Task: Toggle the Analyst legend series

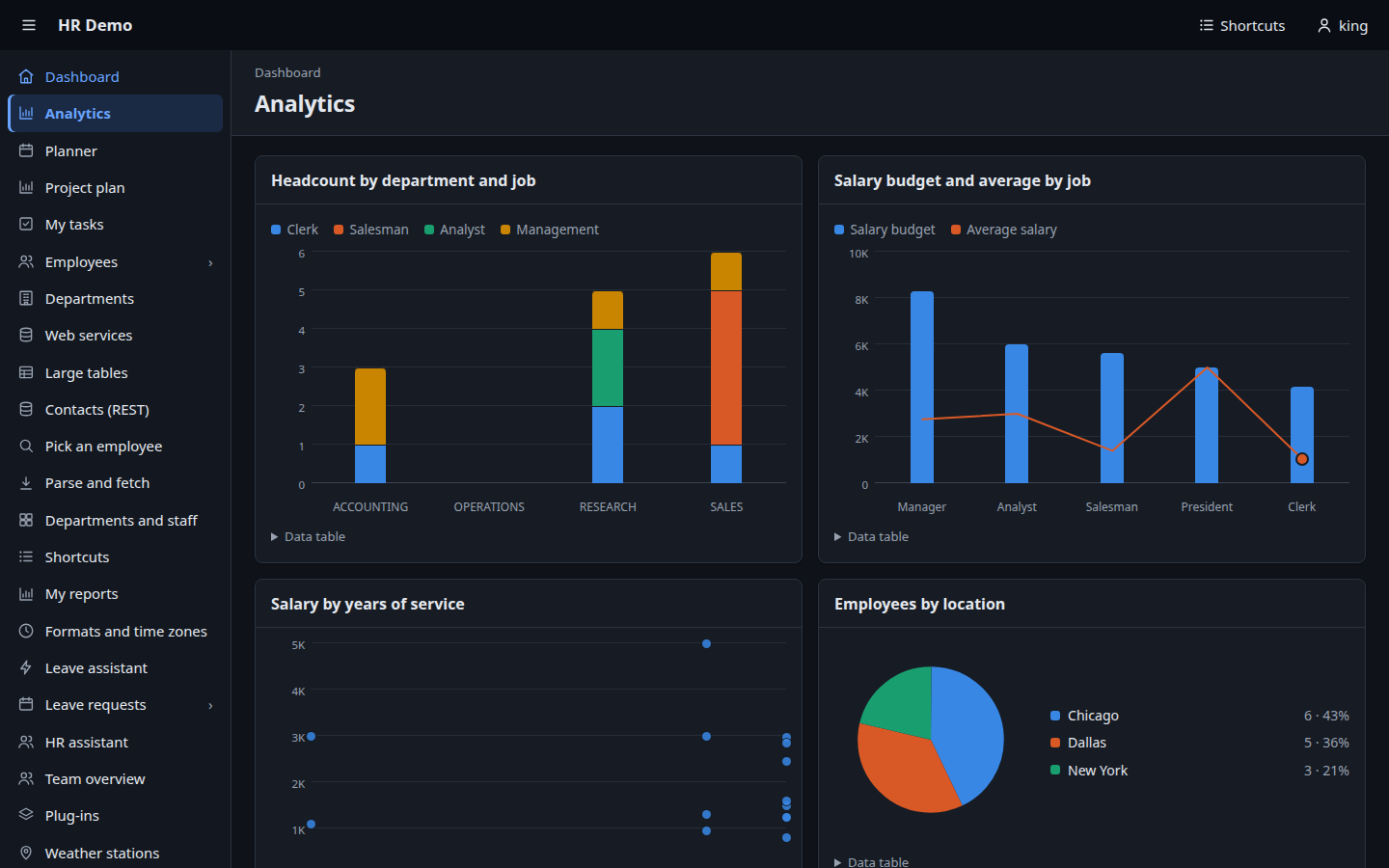Action: click(454, 230)
